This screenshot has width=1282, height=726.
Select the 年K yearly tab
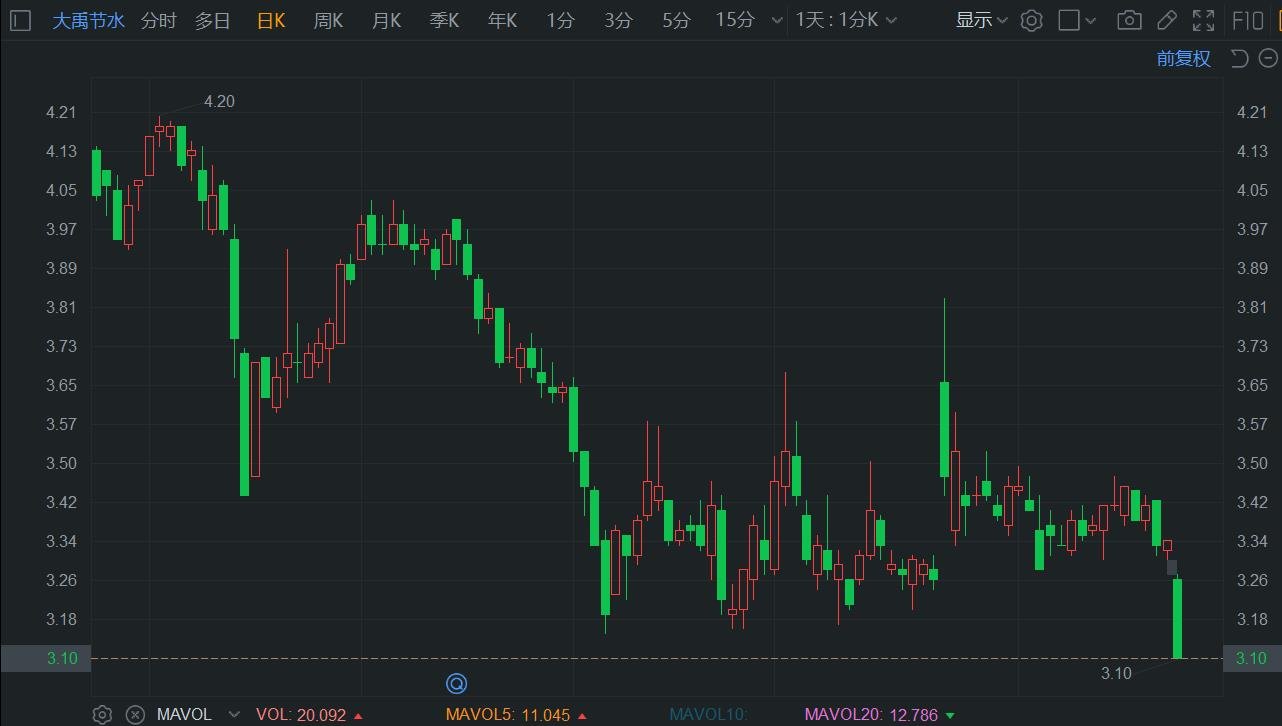[502, 20]
